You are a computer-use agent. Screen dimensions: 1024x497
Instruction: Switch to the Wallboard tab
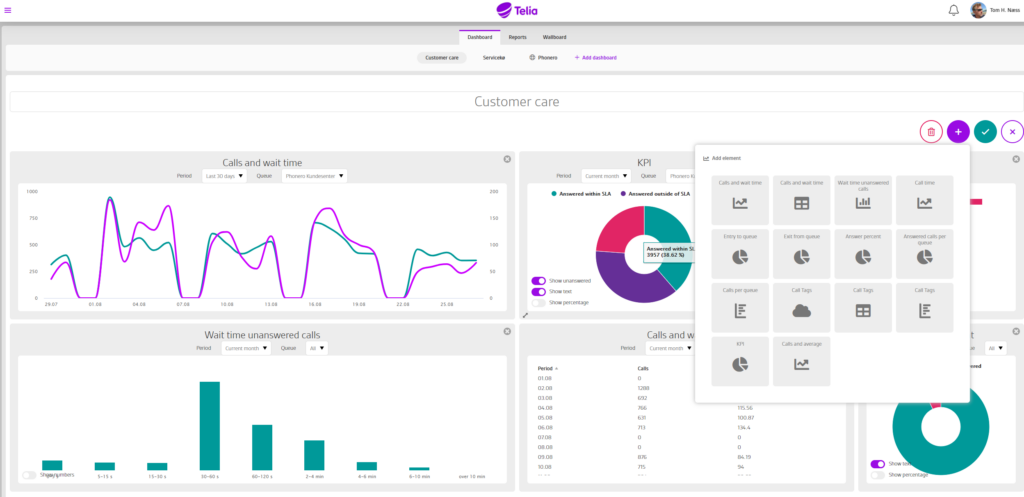[554, 37]
